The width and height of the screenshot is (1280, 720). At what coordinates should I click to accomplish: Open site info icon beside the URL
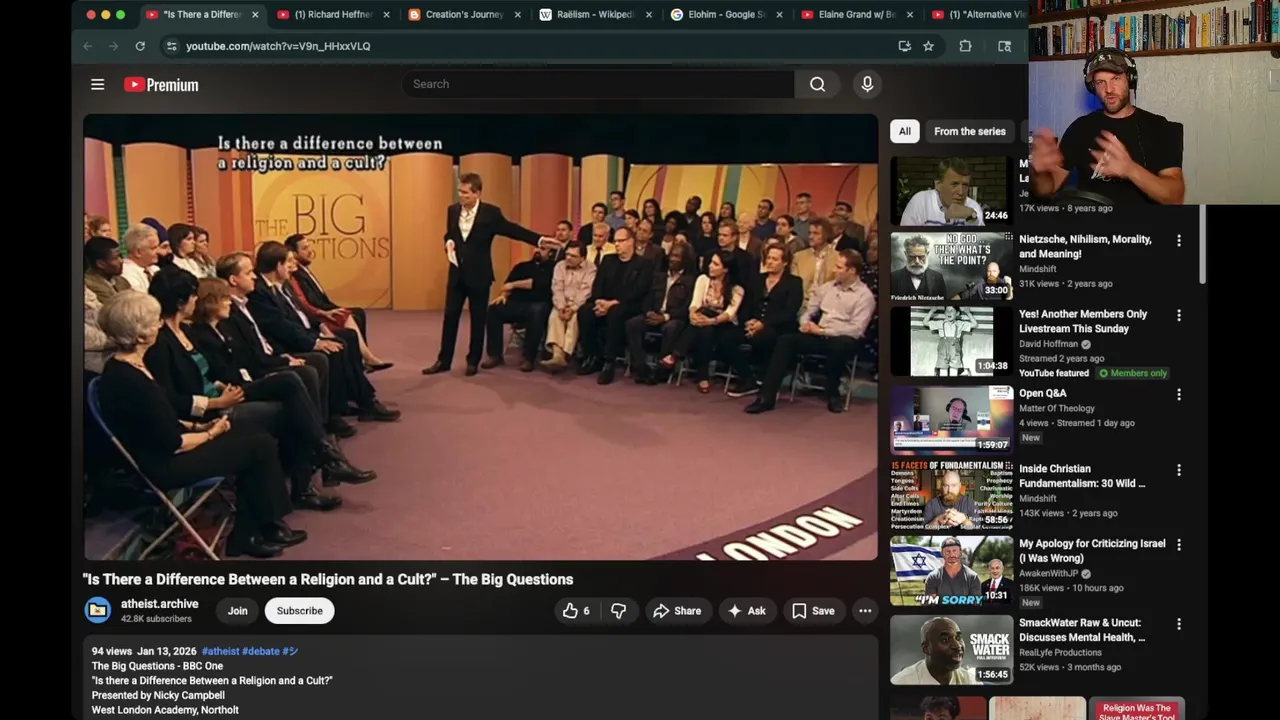[x=171, y=46]
